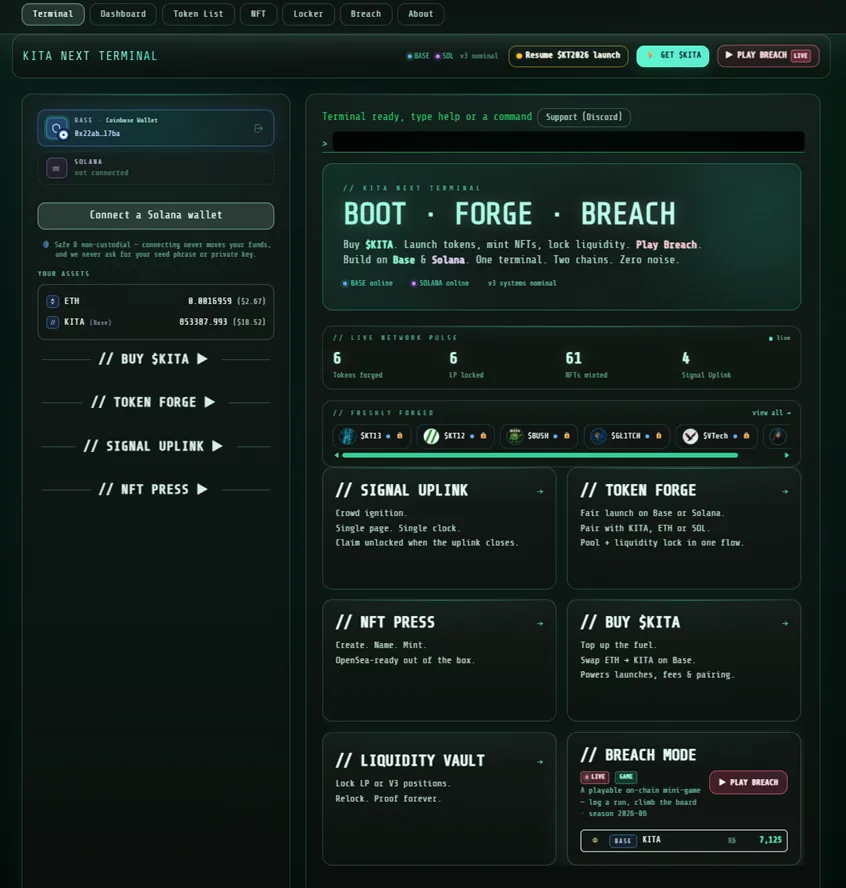This screenshot has width=846, height=888.
Task: Open the $KT12 striped token avatar
Action: pos(431,436)
